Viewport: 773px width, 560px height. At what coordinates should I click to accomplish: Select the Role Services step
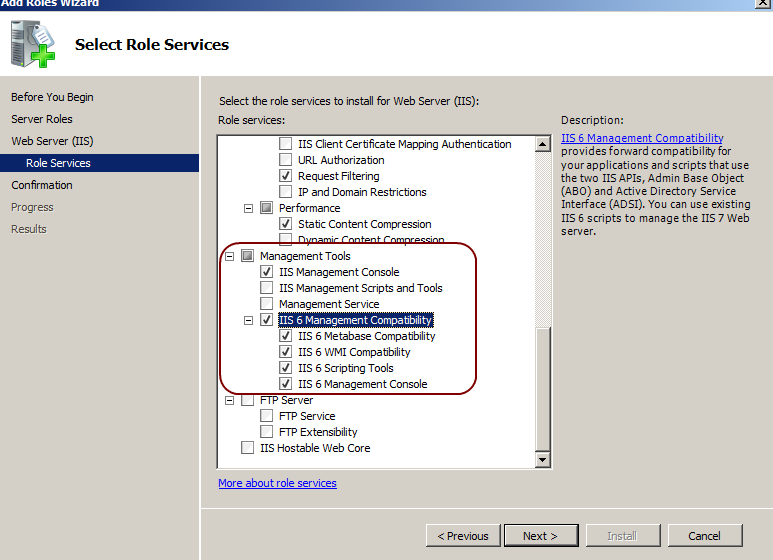coord(100,163)
